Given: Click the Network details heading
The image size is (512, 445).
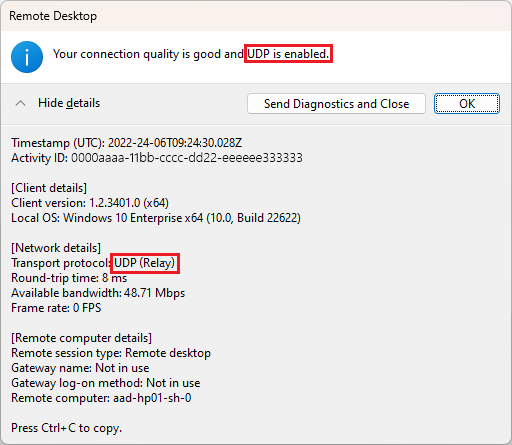Looking at the screenshot, I should pyautogui.click(x=56, y=248).
